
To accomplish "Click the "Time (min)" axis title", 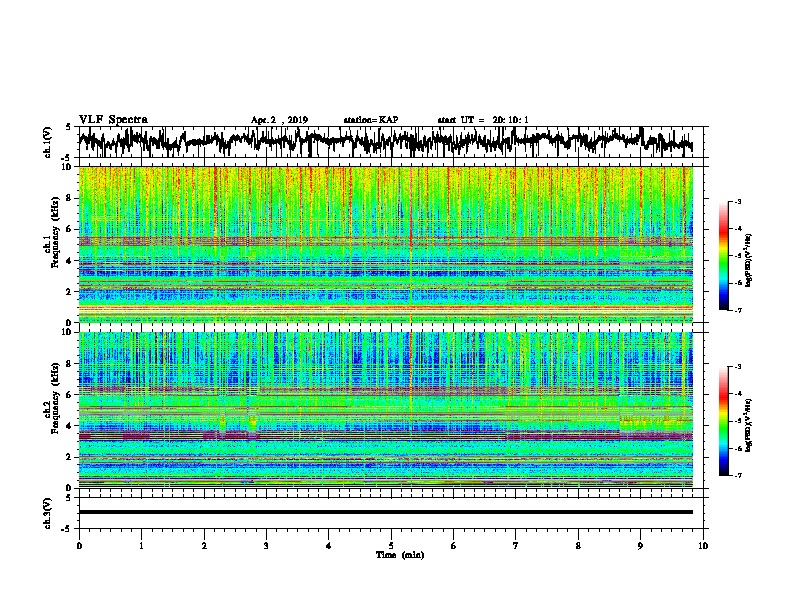I will 400,555.
